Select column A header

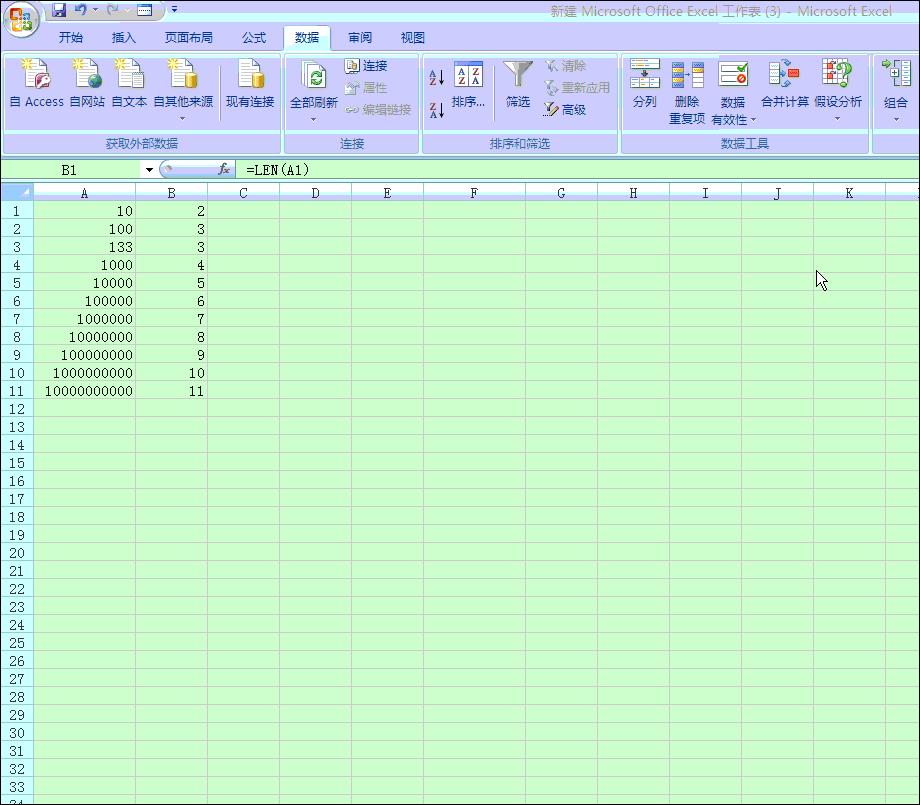[84, 193]
